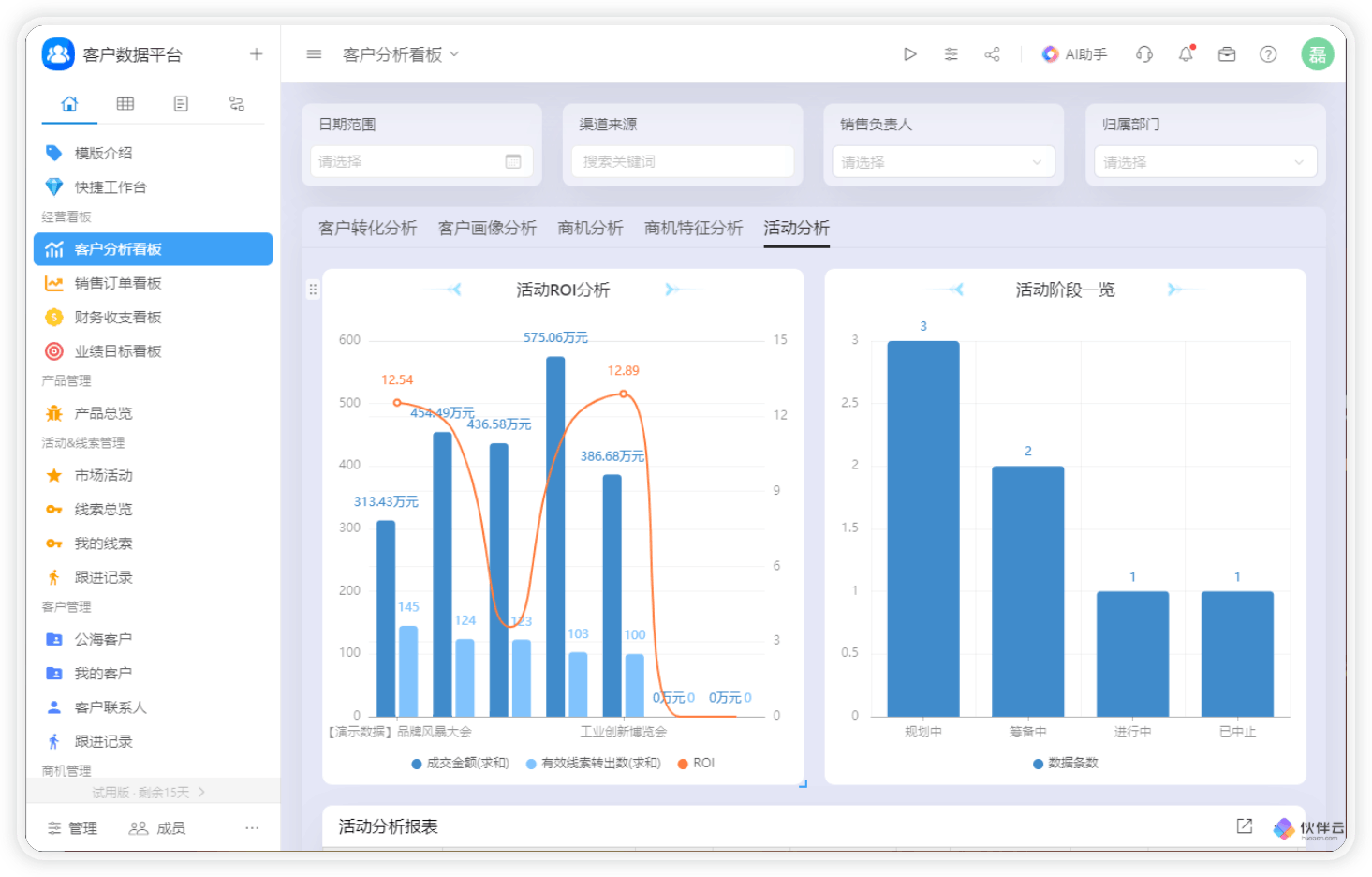The image size is (1372, 877).
Task: Click the 活动分析报表 heading
Action: 388,826
